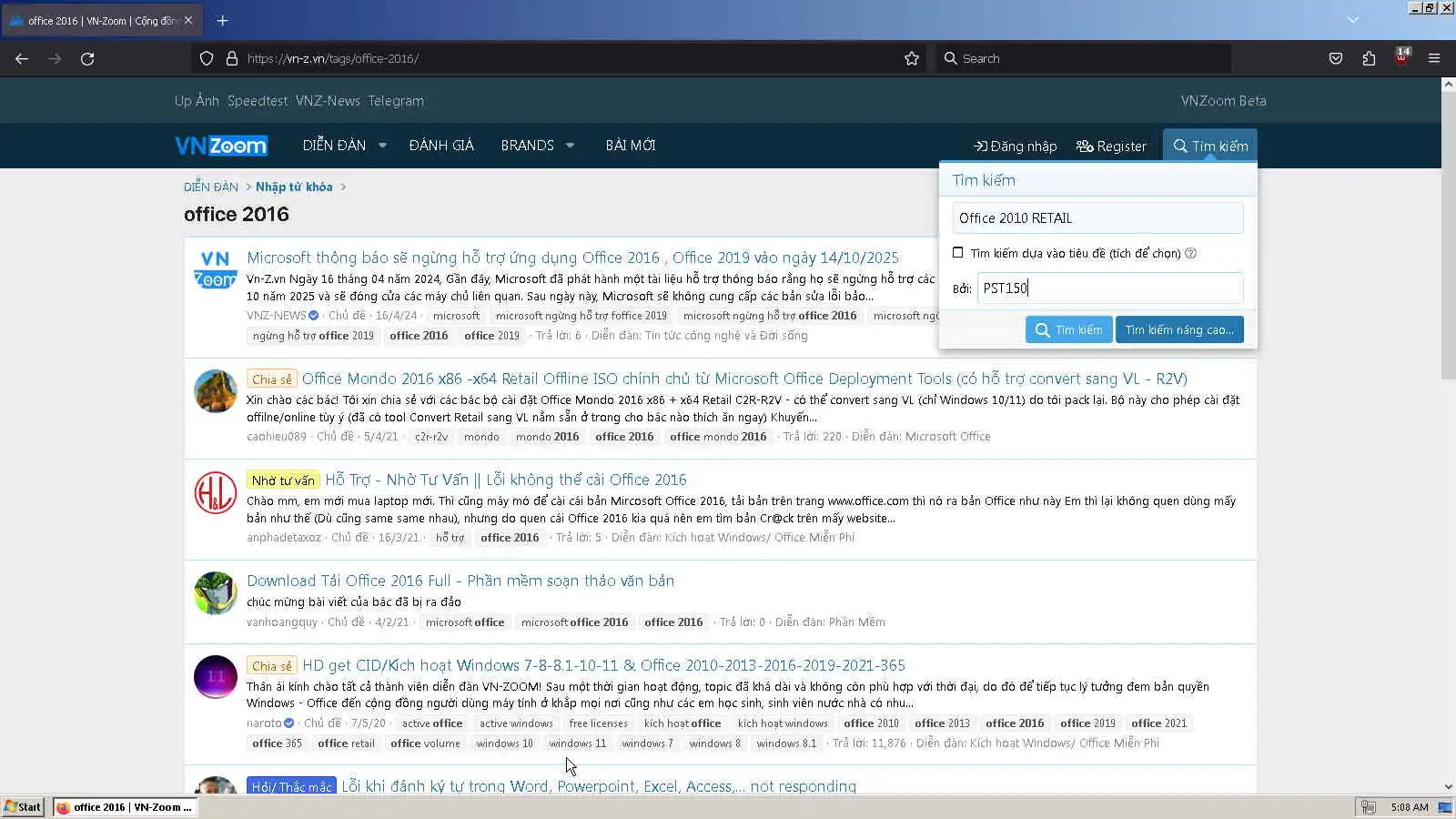Open the ĐÁNH GIÁ menu item

pos(441,146)
